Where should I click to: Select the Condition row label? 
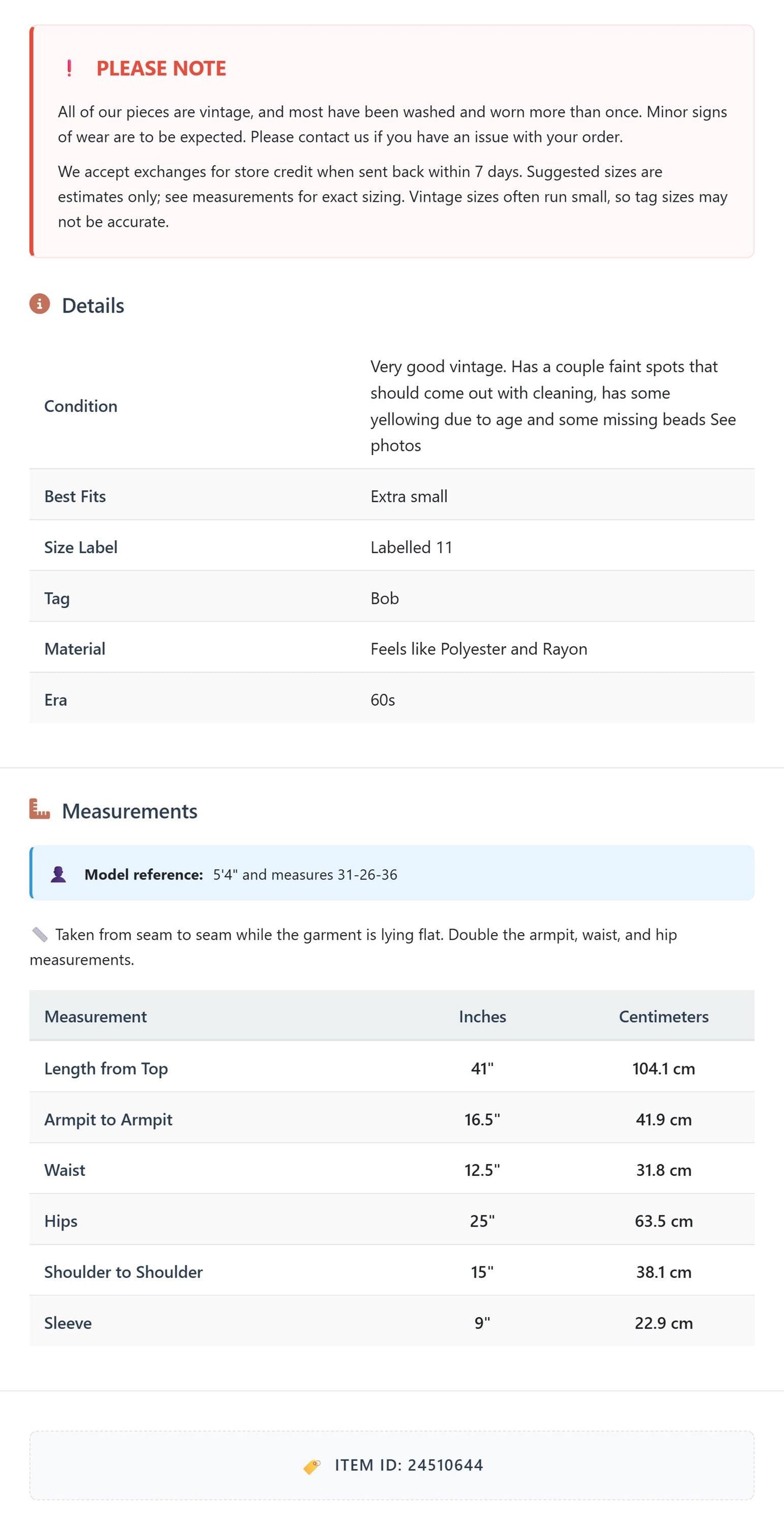pos(81,406)
